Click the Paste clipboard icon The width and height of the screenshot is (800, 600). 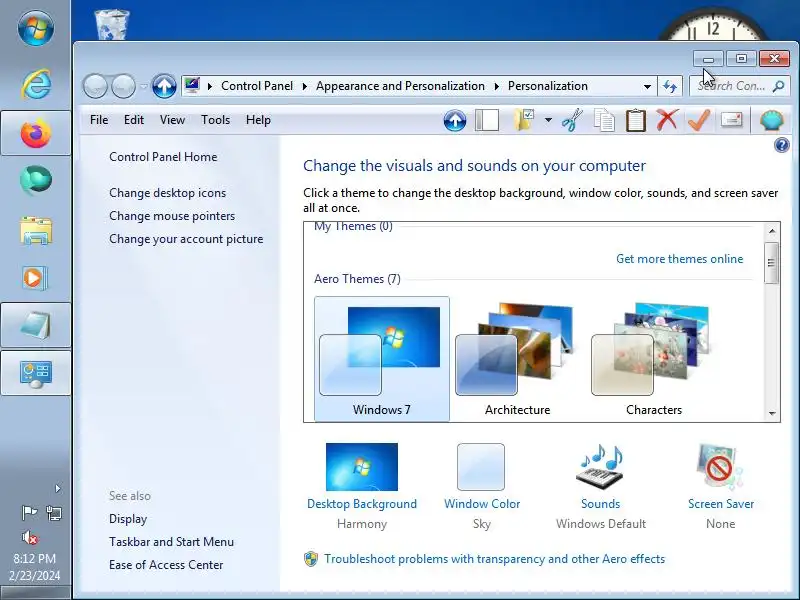click(x=636, y=121)
